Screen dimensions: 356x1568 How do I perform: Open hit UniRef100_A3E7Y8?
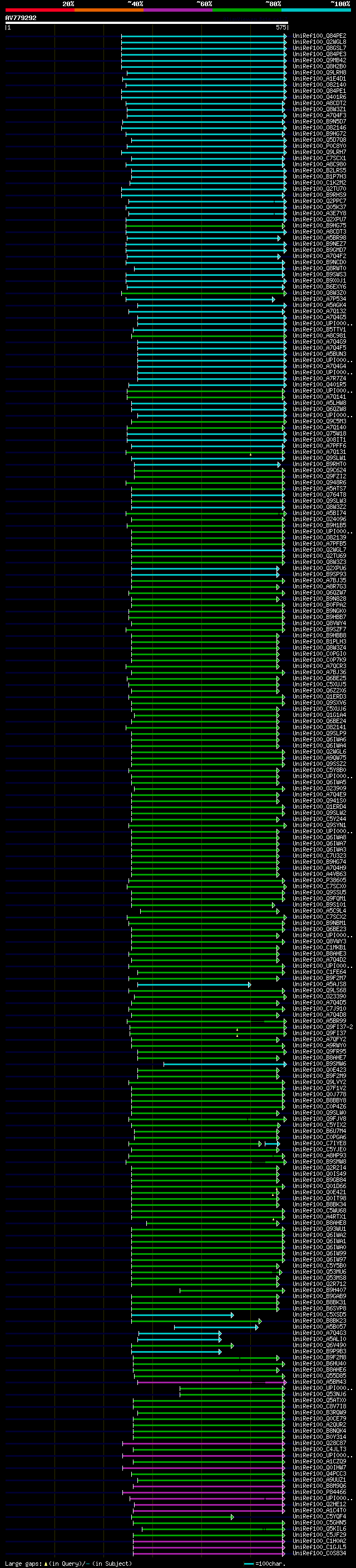[x=319, y=213]
